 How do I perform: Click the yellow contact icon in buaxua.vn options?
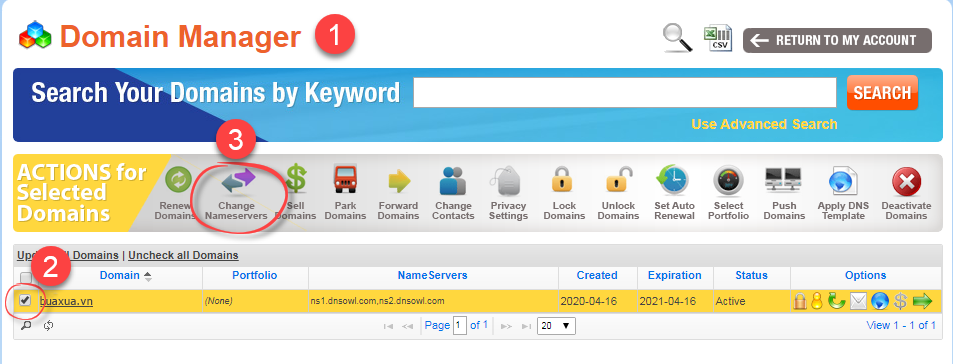[x=817, y=301]
